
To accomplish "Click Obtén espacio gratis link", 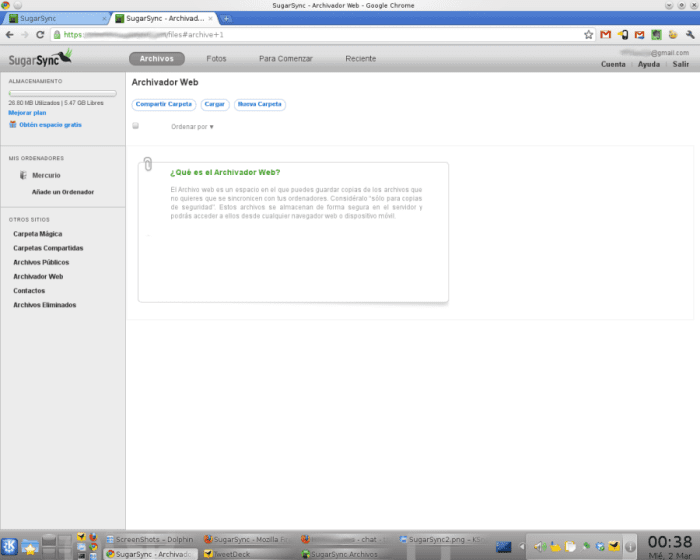I will [50, 125].
